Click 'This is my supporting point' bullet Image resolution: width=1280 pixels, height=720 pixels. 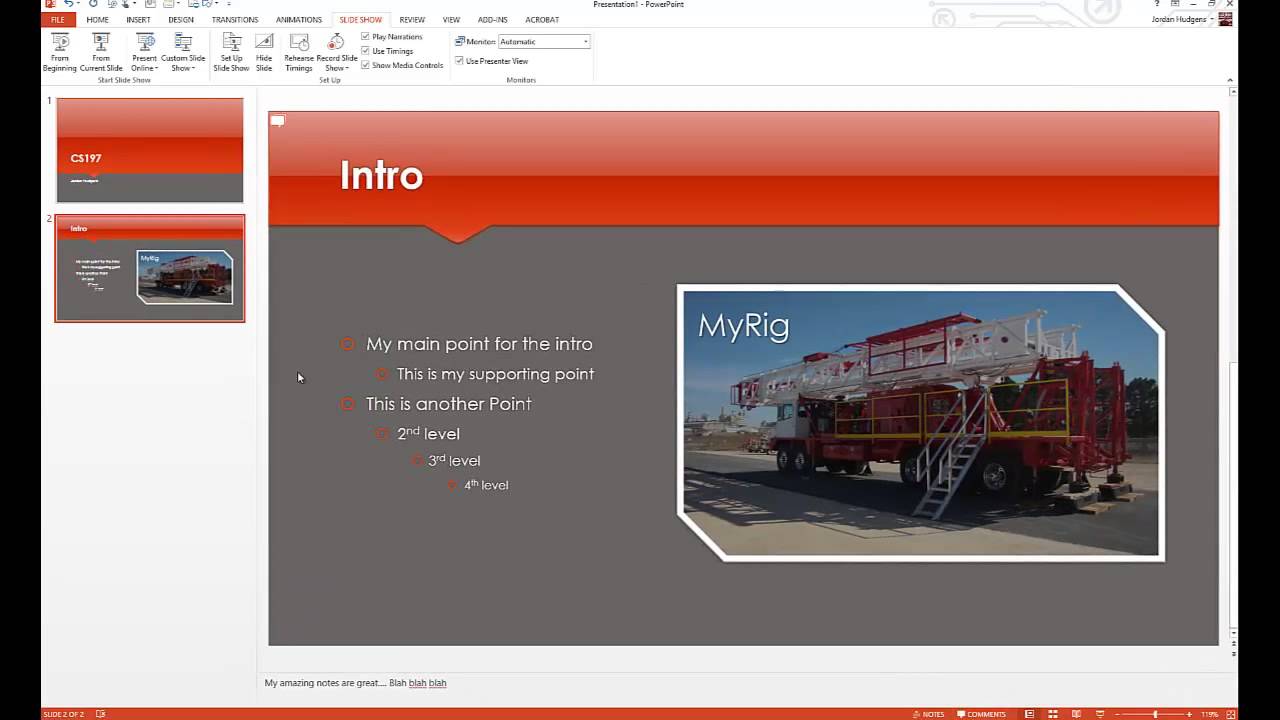click(495, 374)
